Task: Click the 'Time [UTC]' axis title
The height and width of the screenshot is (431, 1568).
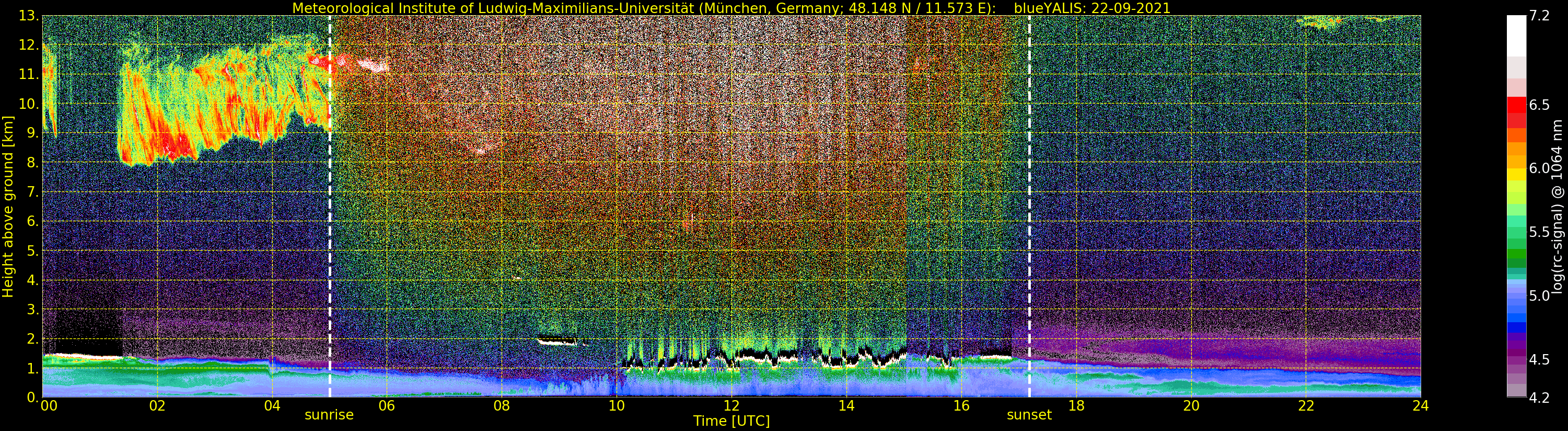Action: (731, 421)
